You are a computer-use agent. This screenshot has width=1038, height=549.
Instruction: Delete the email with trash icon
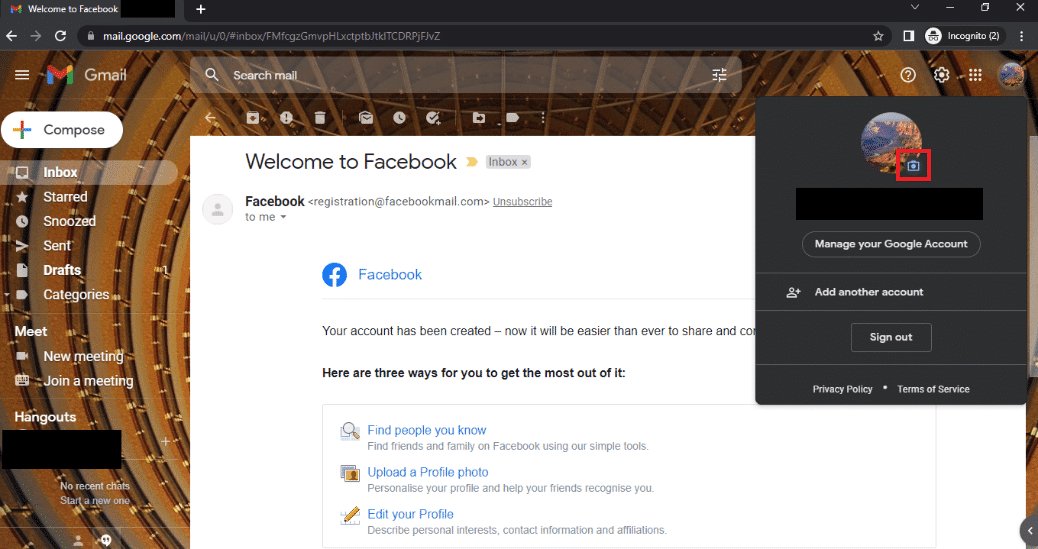tap(320, 118)
